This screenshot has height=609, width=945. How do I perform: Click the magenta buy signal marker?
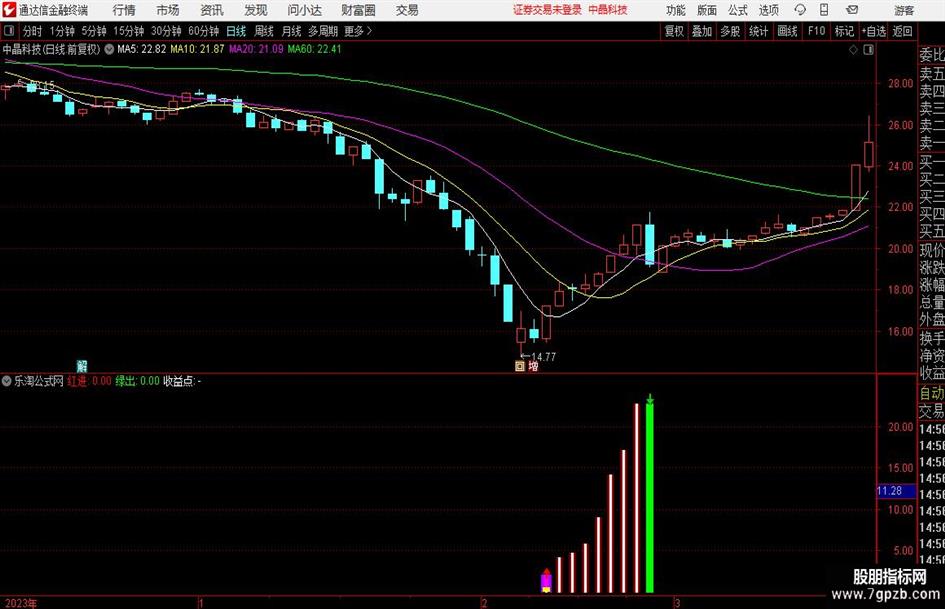[546, 580]
